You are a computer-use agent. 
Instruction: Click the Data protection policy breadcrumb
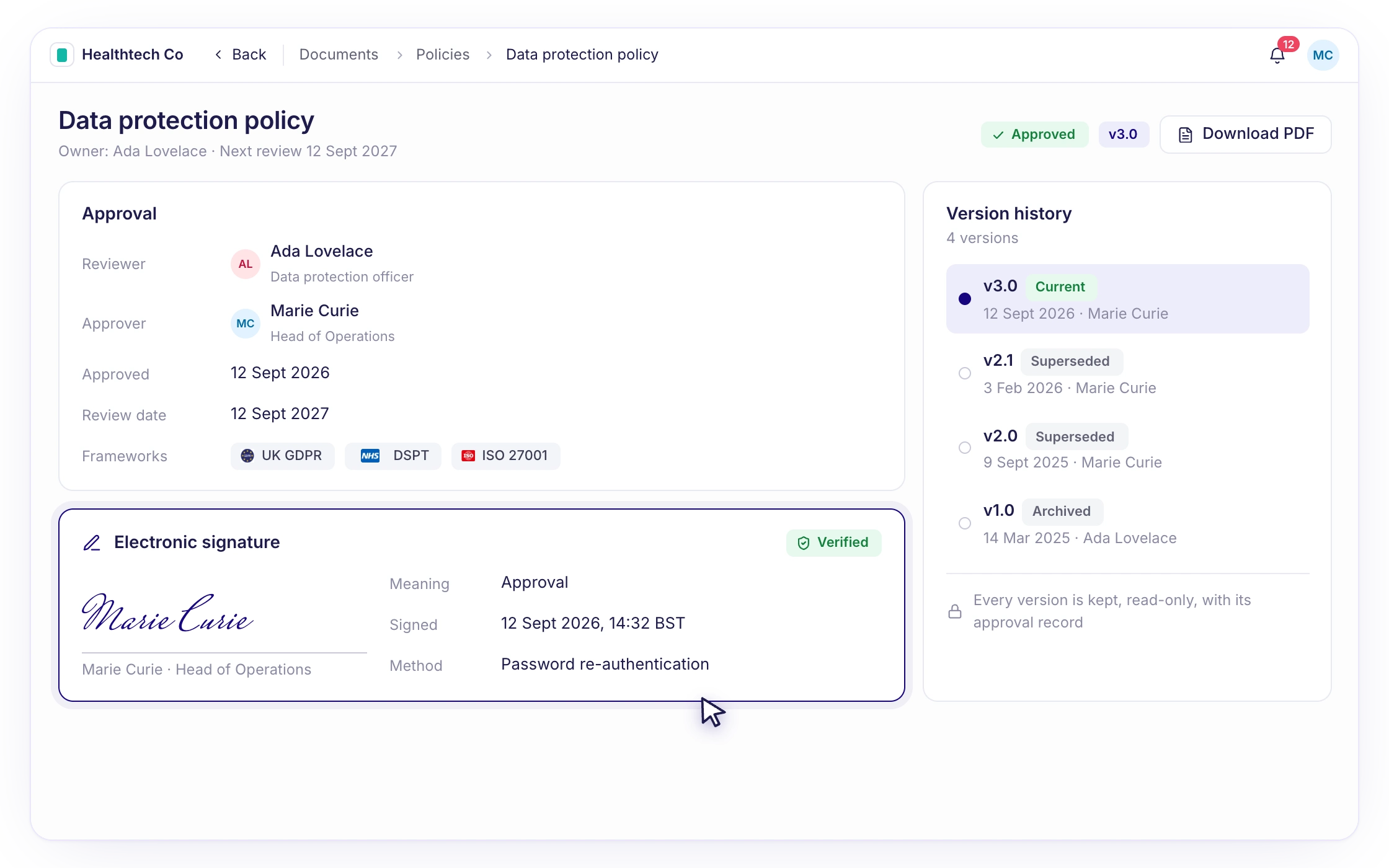[x=582, y=55]
